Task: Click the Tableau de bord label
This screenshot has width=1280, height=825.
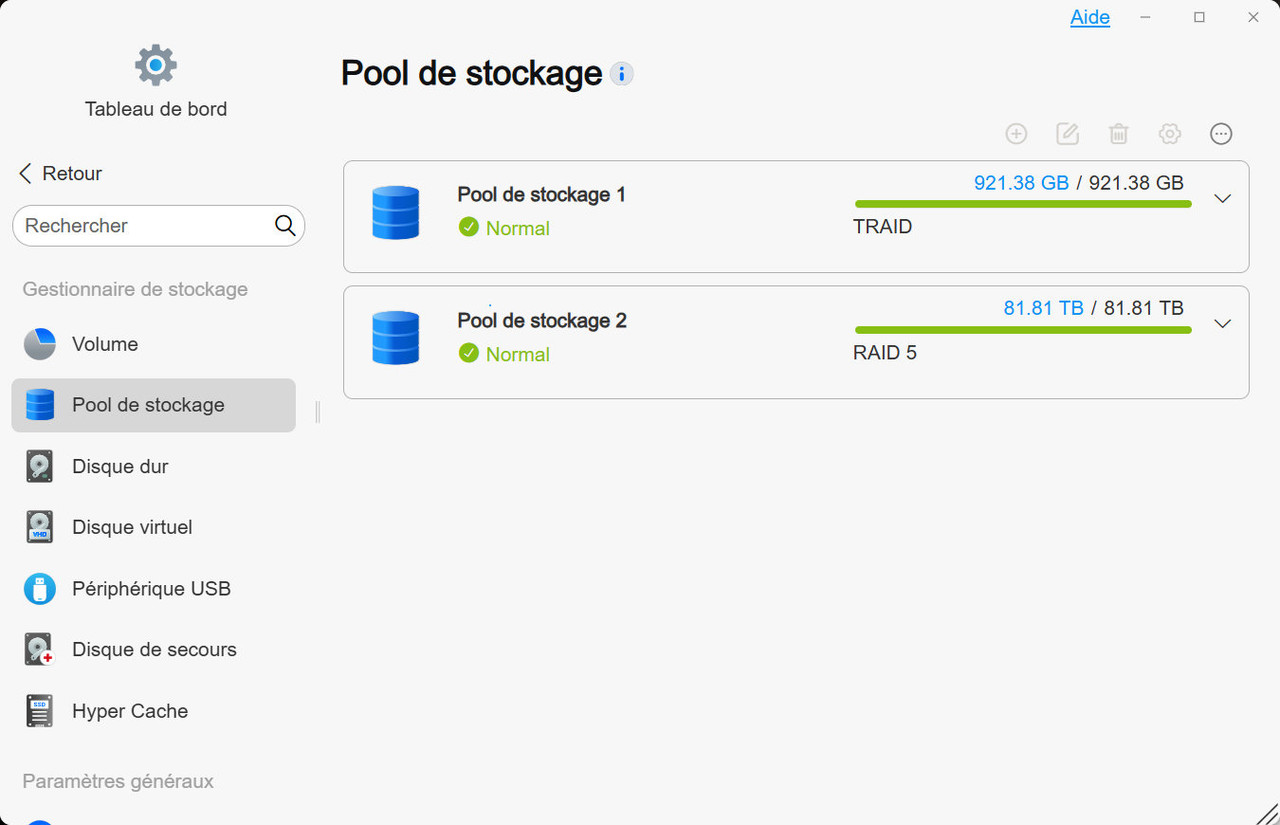Action: [x=156, y=110]
